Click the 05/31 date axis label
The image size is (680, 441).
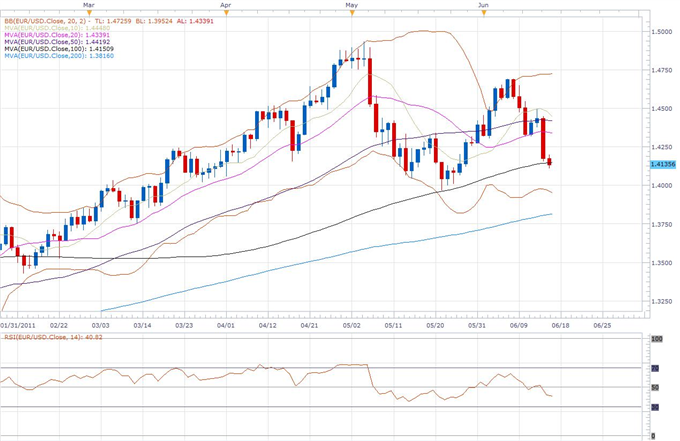(x=477, y=325)
